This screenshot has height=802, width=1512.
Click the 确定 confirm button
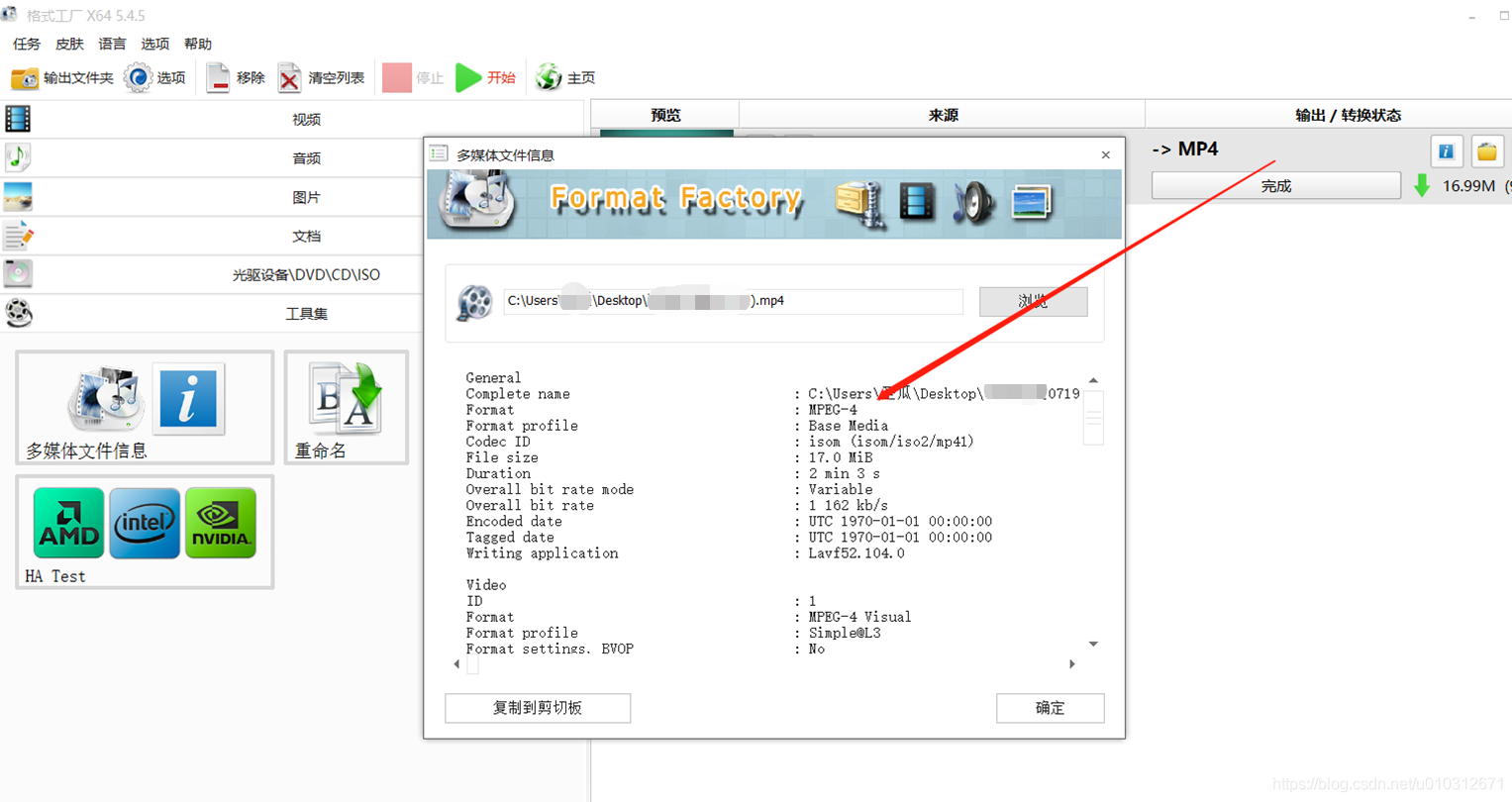[x=1050, y=708]
